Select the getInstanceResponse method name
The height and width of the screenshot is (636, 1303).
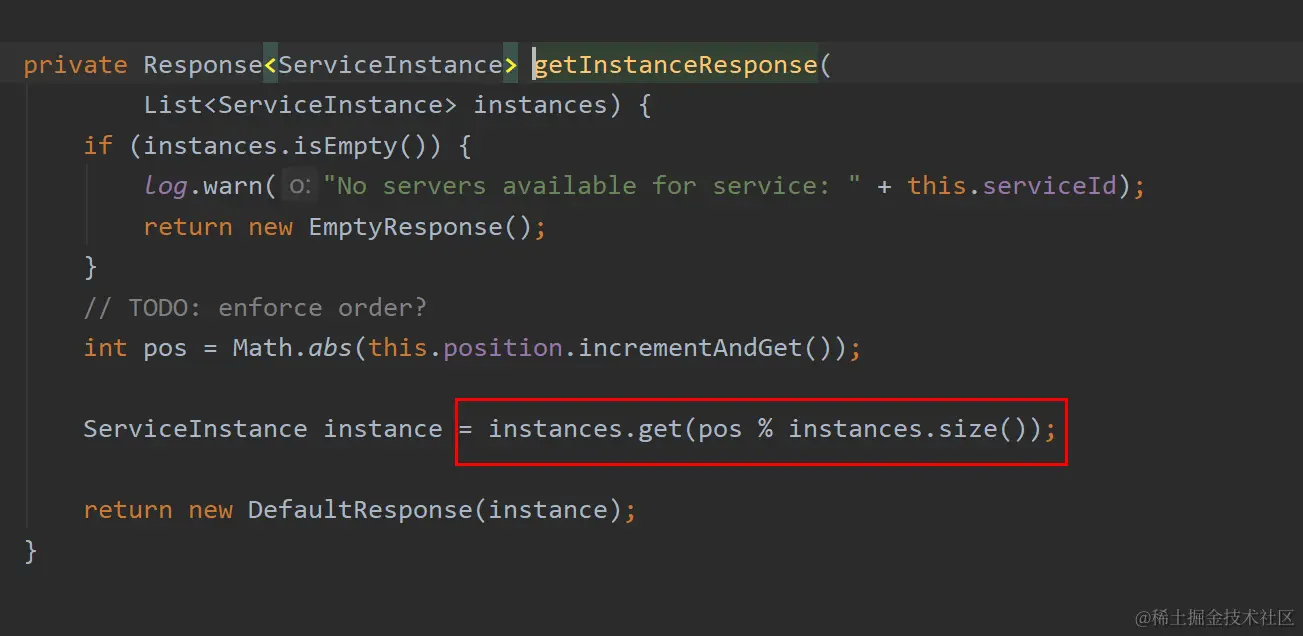click(x=675, y=65)
